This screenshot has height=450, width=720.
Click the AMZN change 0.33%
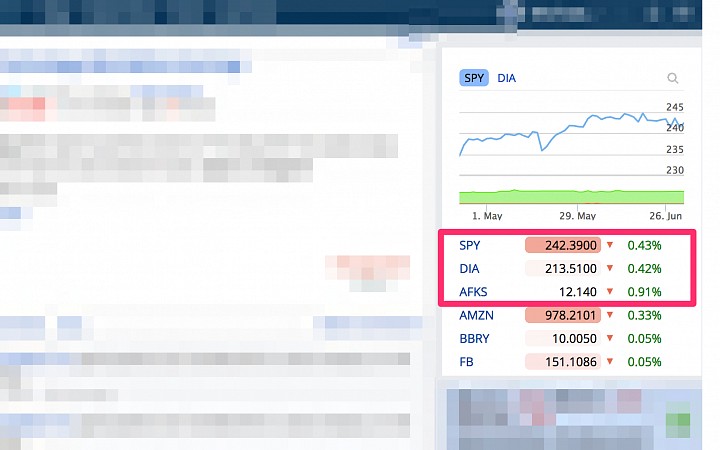click(644, 315)
